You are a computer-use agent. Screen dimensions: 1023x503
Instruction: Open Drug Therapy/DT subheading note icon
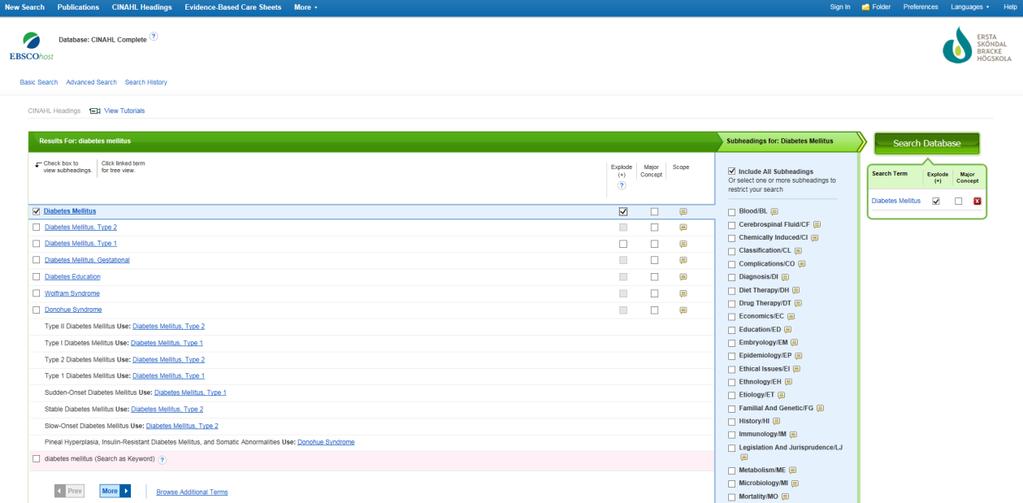click(x=798, y=303)
